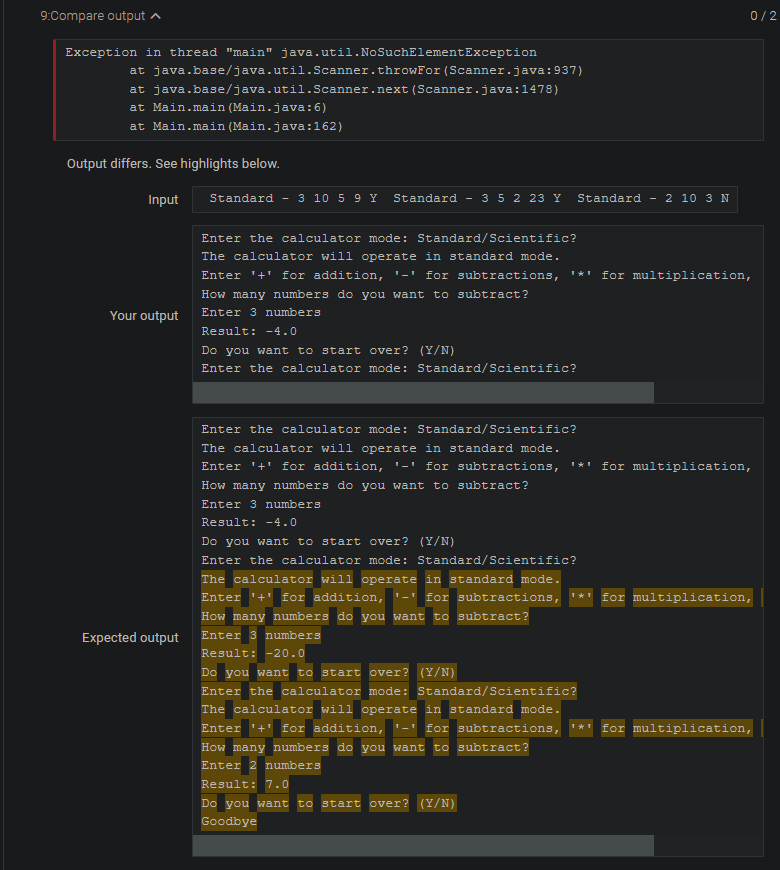This screenshot has height=870, width=780.
Task: Click the 'Input' label
Action: tap(163, 198)
